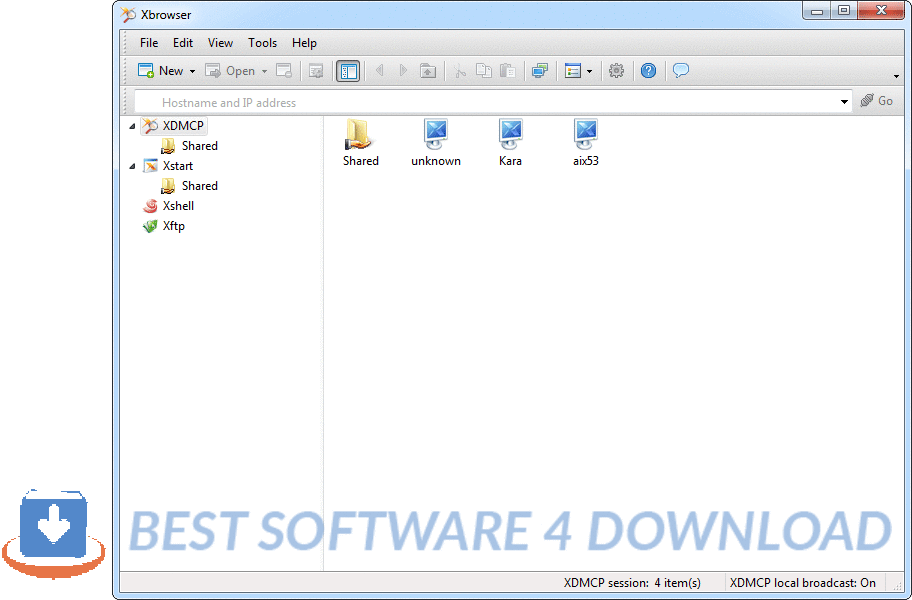Click the Xstart tree icon
The height and width of the screenshot is (600, 912).
click(150, 166)
